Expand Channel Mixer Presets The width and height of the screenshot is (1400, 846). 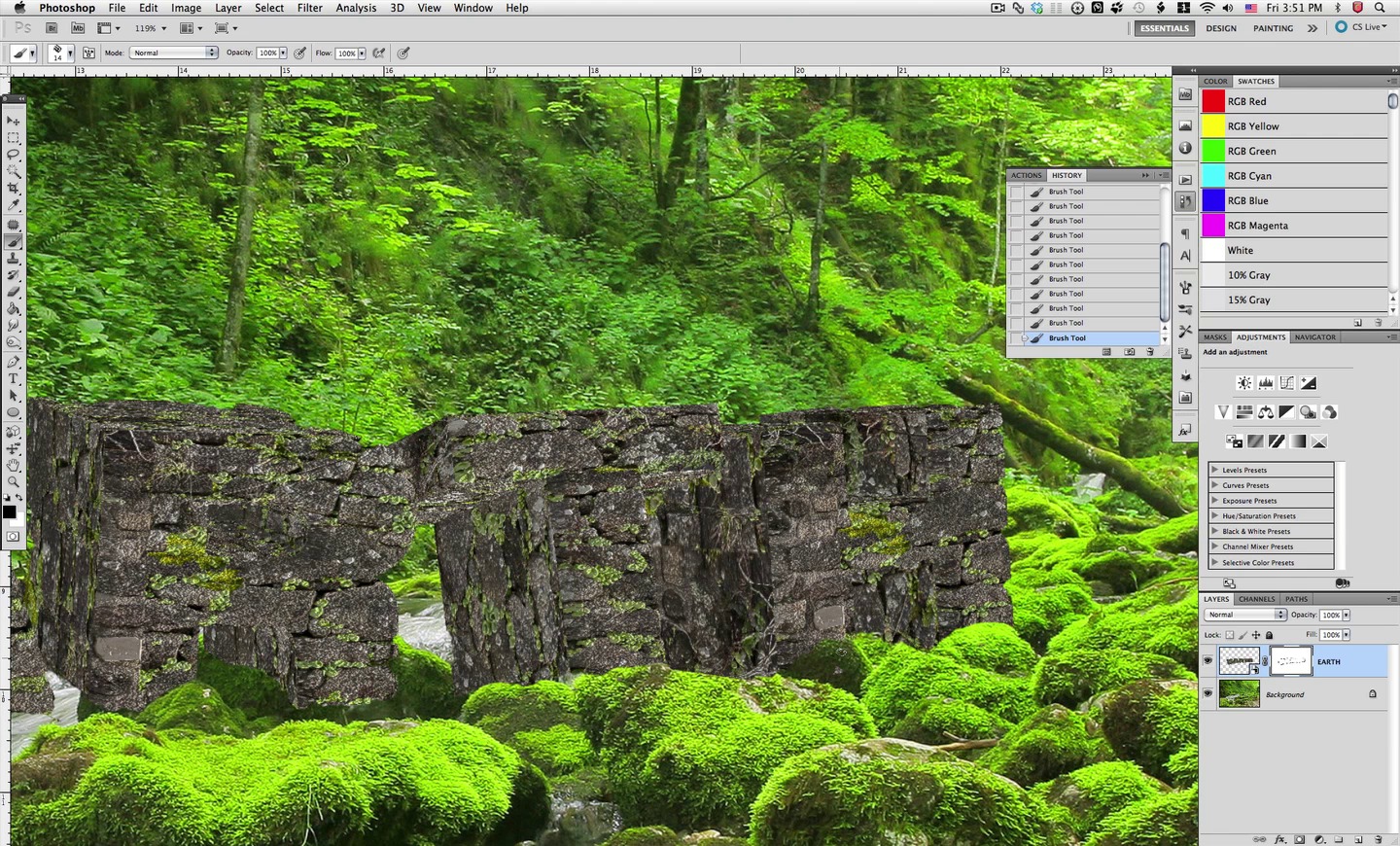coord(1214,546)
